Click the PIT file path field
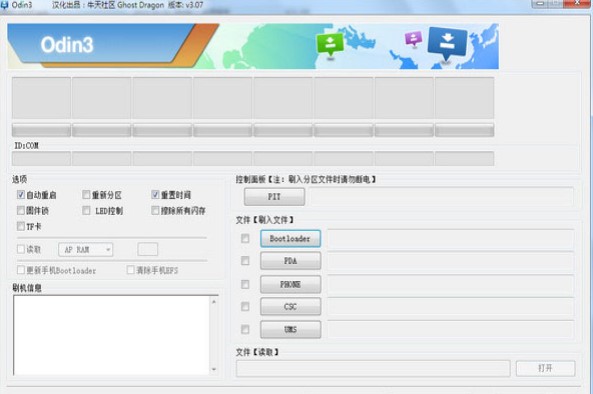 point(441,197)
